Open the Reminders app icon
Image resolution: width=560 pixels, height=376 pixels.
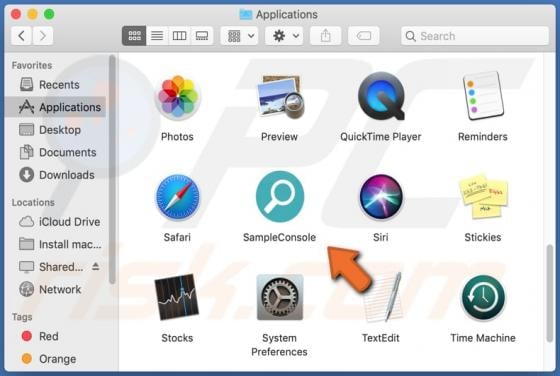tap(483, 96)
